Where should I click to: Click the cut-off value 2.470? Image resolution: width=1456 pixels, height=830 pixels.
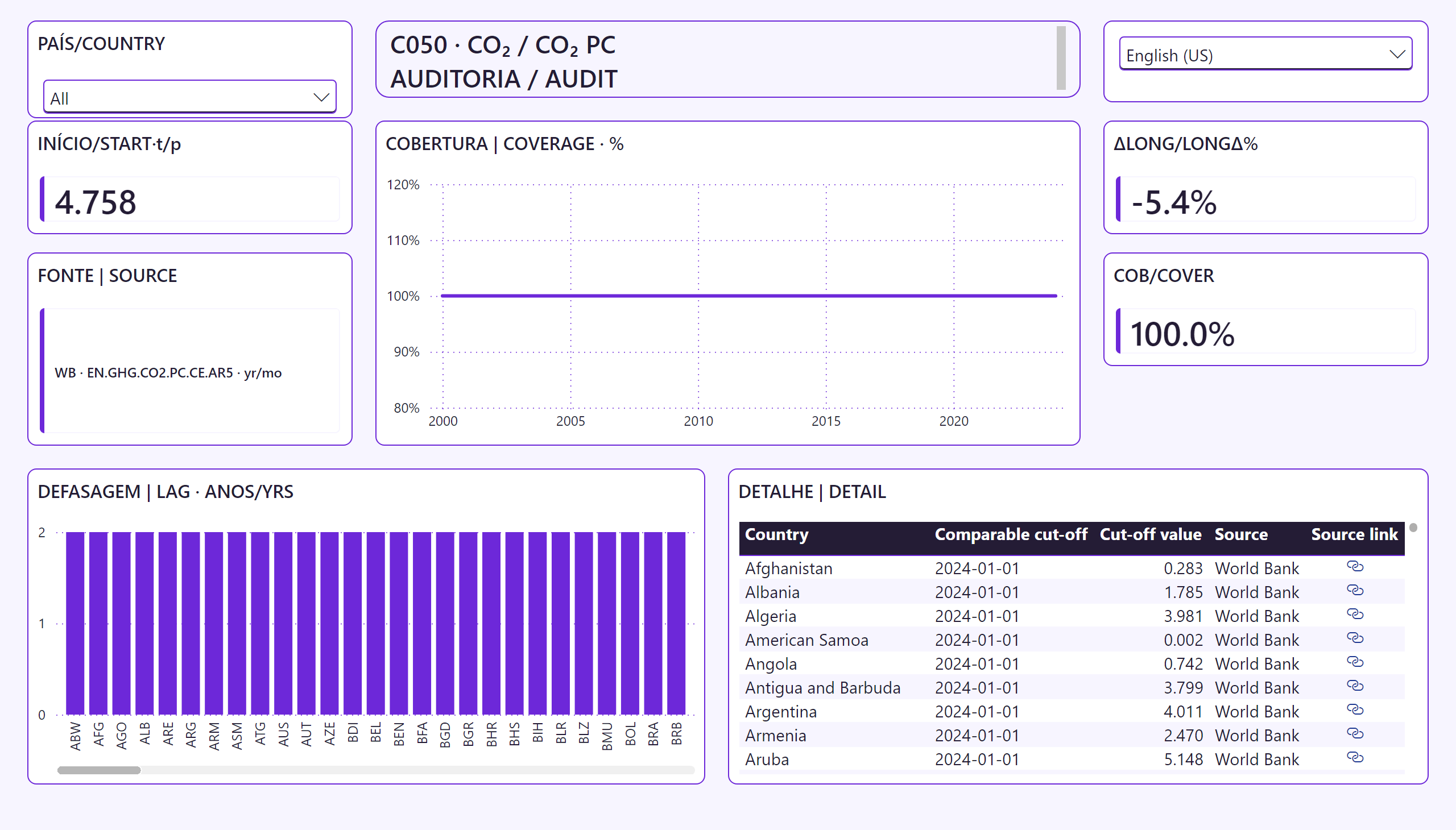click(x=1183, y=736)
